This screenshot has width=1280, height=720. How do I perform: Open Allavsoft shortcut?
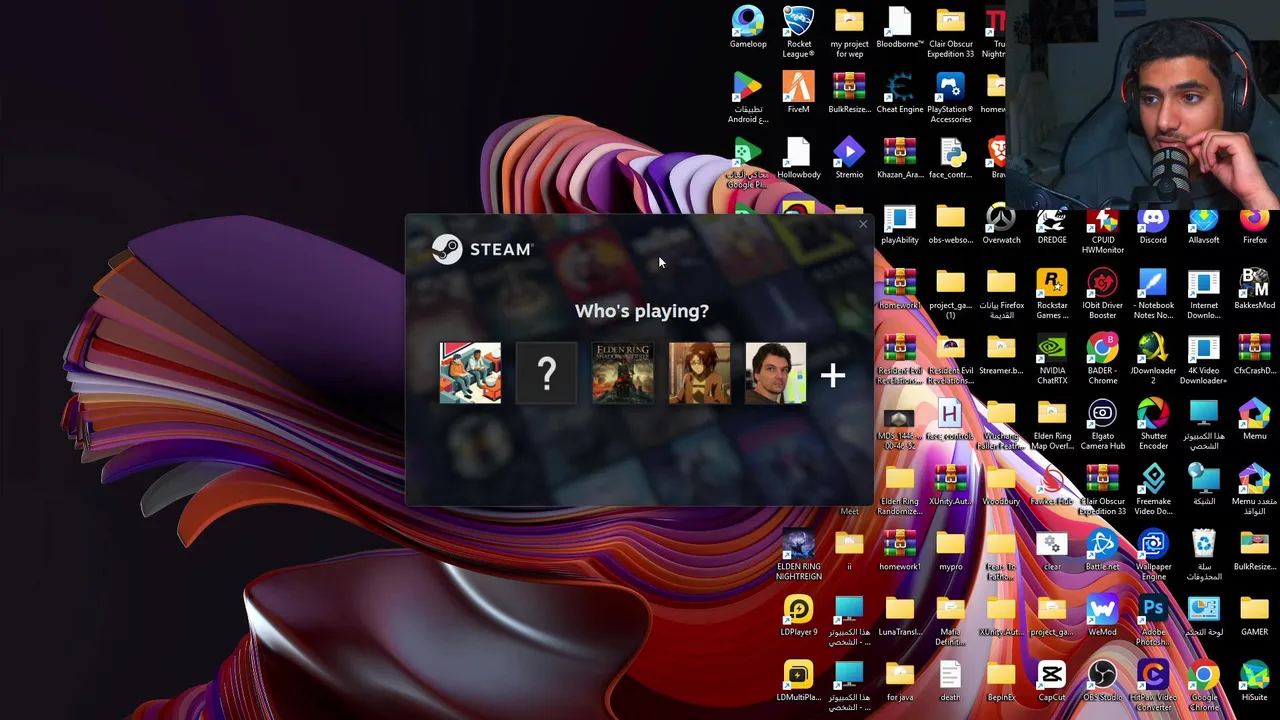tap(1204, 224)
